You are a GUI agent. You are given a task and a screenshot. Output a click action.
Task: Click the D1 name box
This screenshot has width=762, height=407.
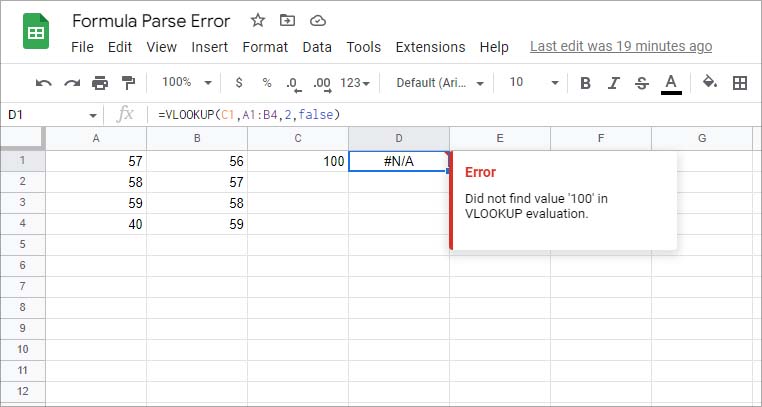point(46,115)
